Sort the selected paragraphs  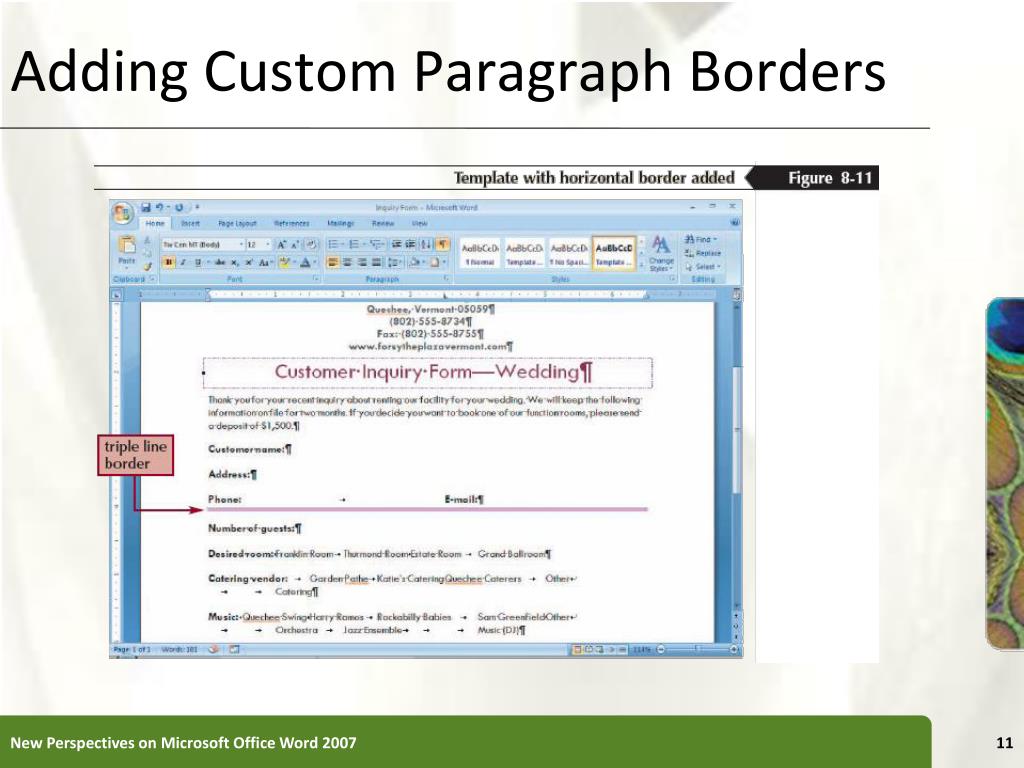[425, 244]
